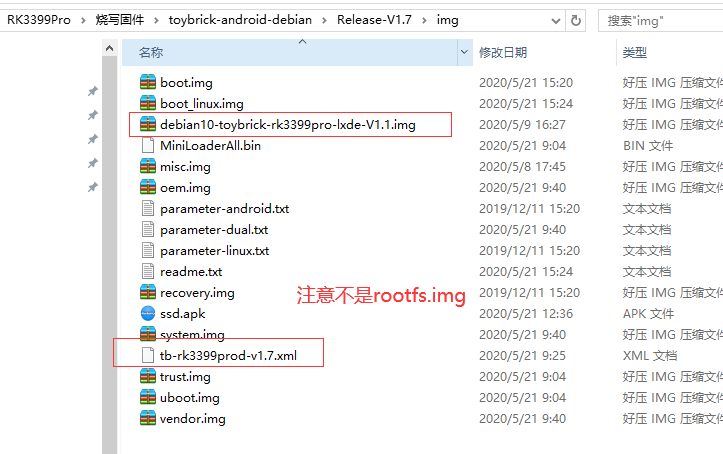This screenshot has width=723, height=454.
Task: Select the parameter-dual.txt file
Action: pos(214,230)
